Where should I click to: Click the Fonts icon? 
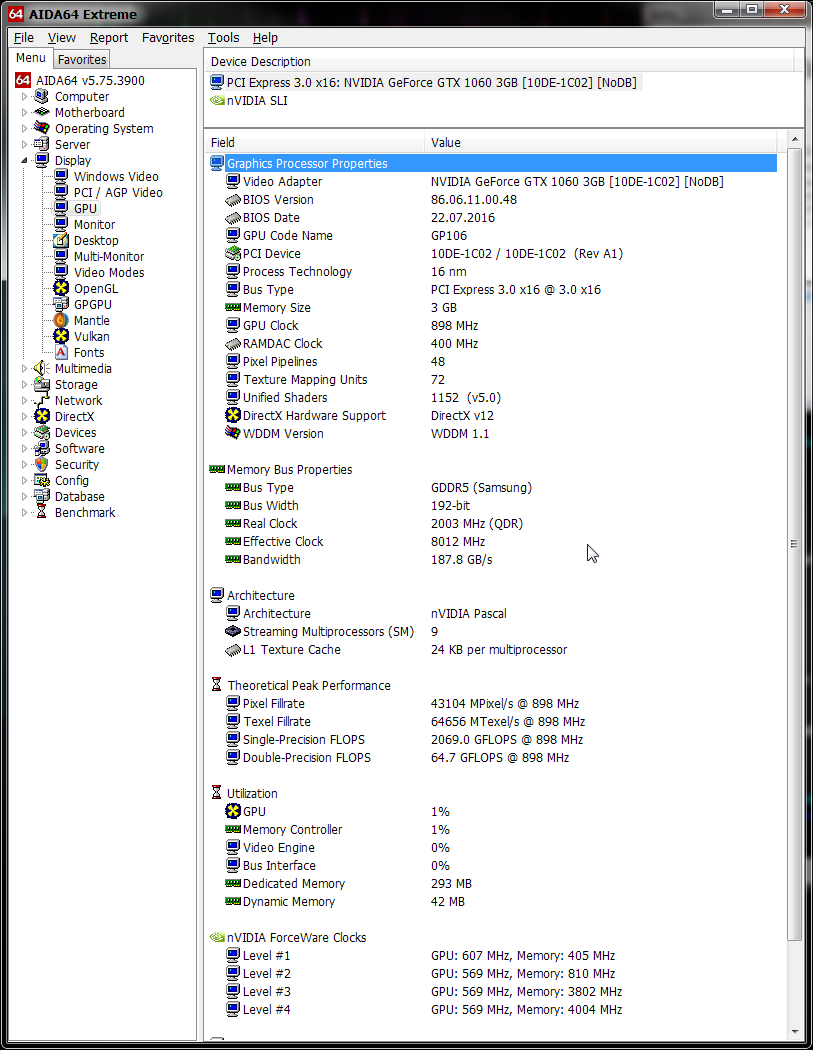pos(61,352)
